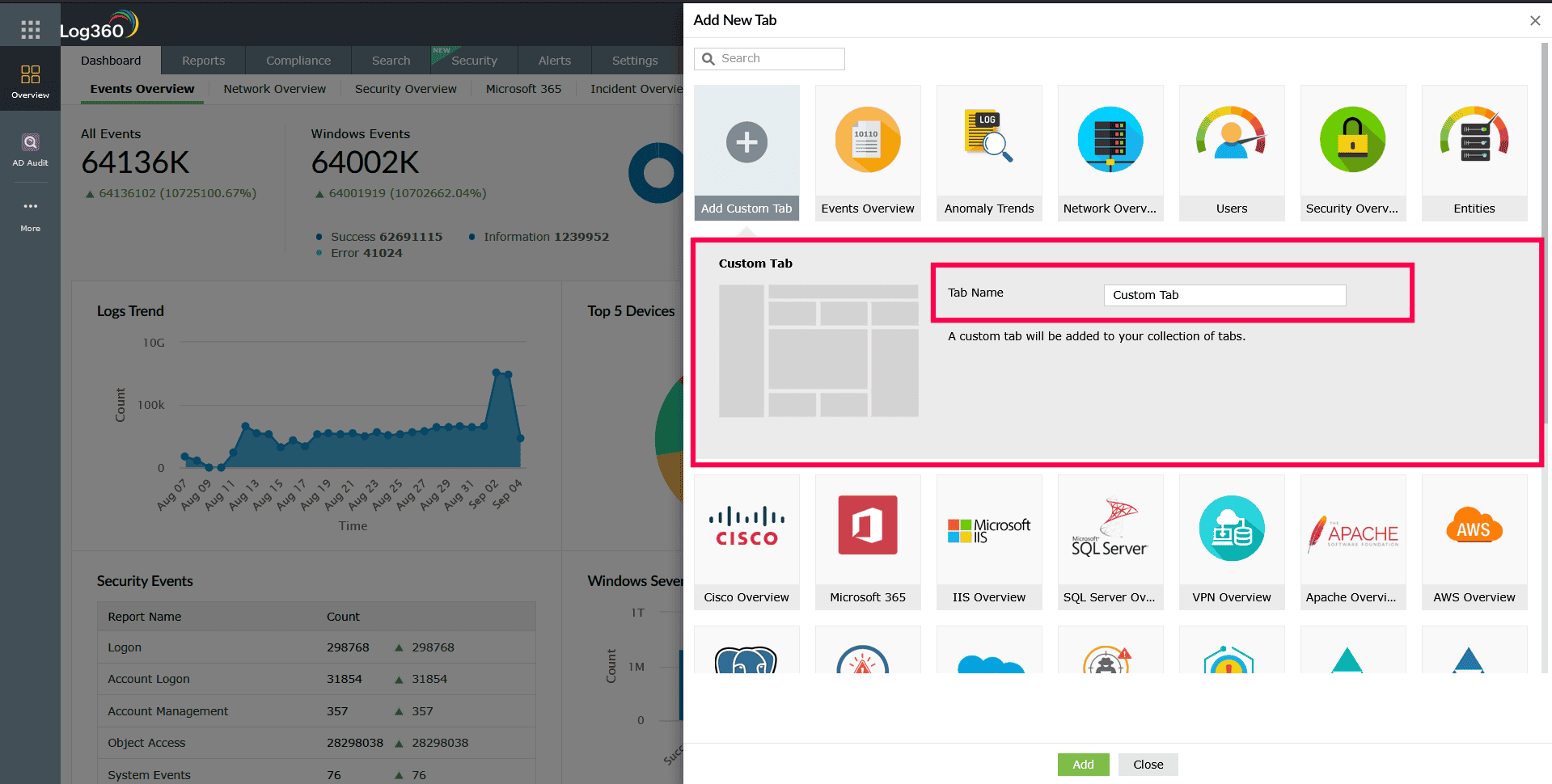Choose the VPN Overview tile
1552x784 pixels.
coord(1232,542)
